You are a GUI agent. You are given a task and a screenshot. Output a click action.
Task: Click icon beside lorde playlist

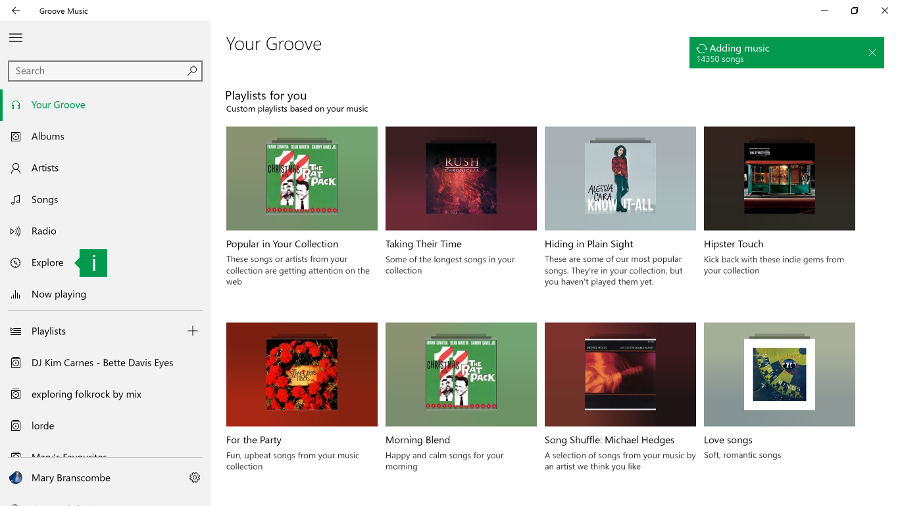coord(16,426)
